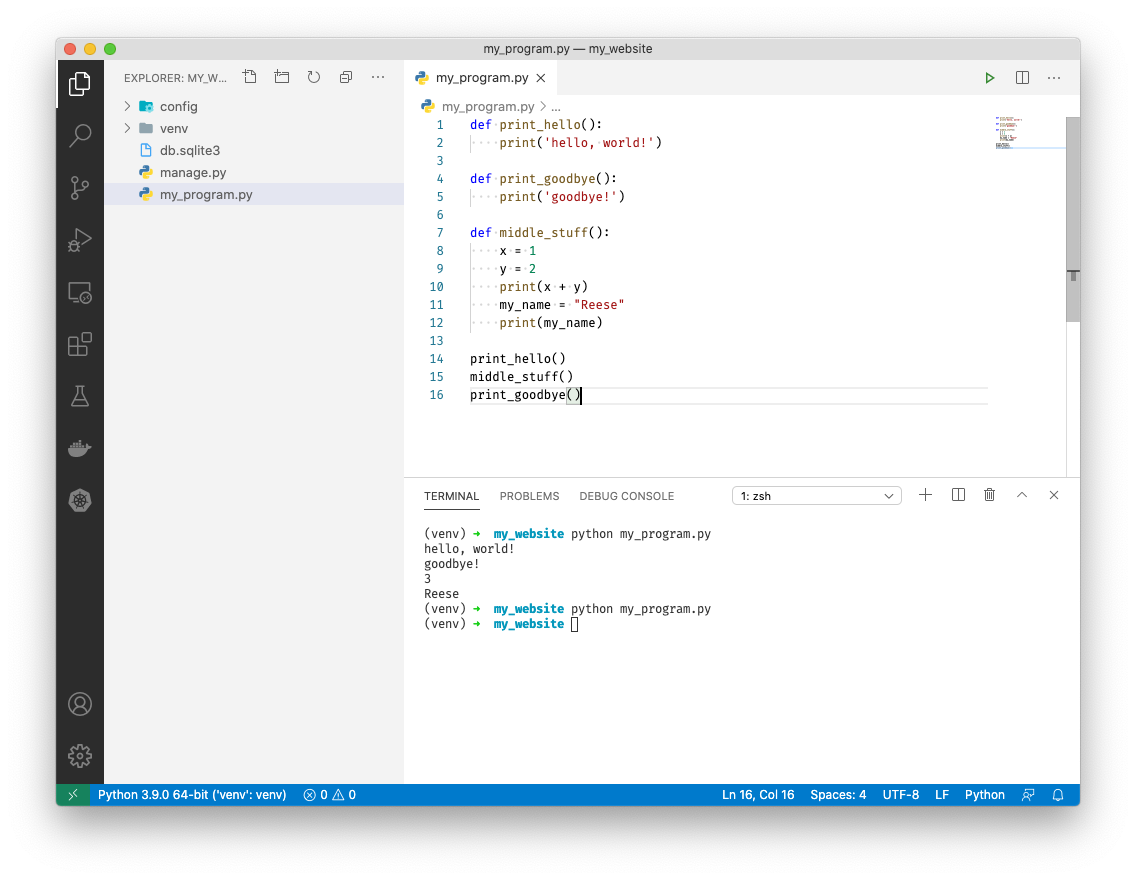The height and width of the screenshot is (880, 1136).
Task: Open the '1: zsh' terminal dropdown
Action: [816, 495]
